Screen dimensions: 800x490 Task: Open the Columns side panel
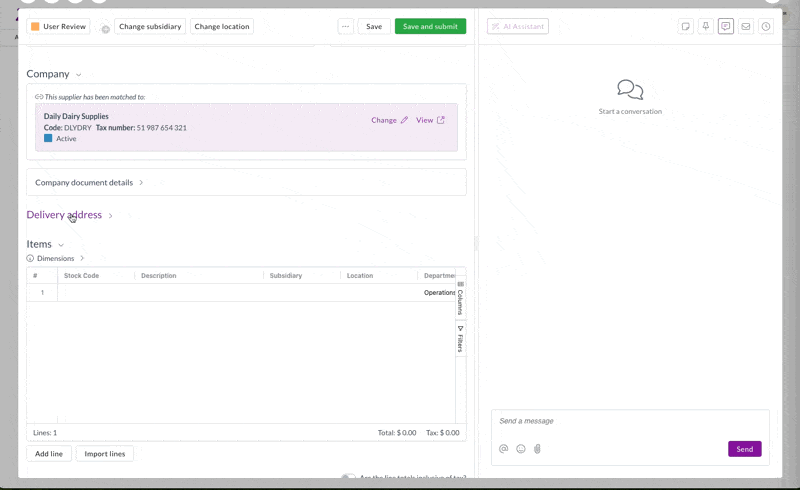click(460, 298)
